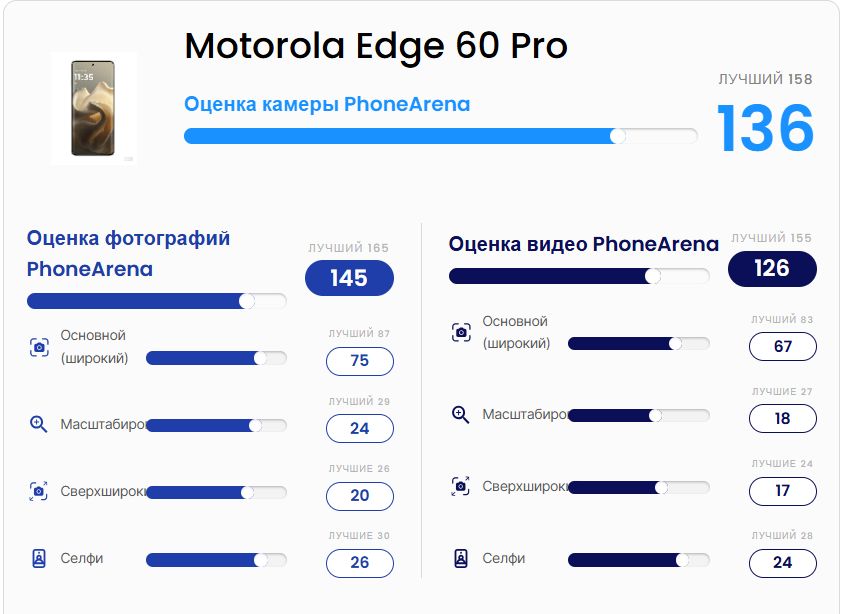The image size is (841, 614).
Task: Click the video zoom magnifier icon
Action: point(461,414)
